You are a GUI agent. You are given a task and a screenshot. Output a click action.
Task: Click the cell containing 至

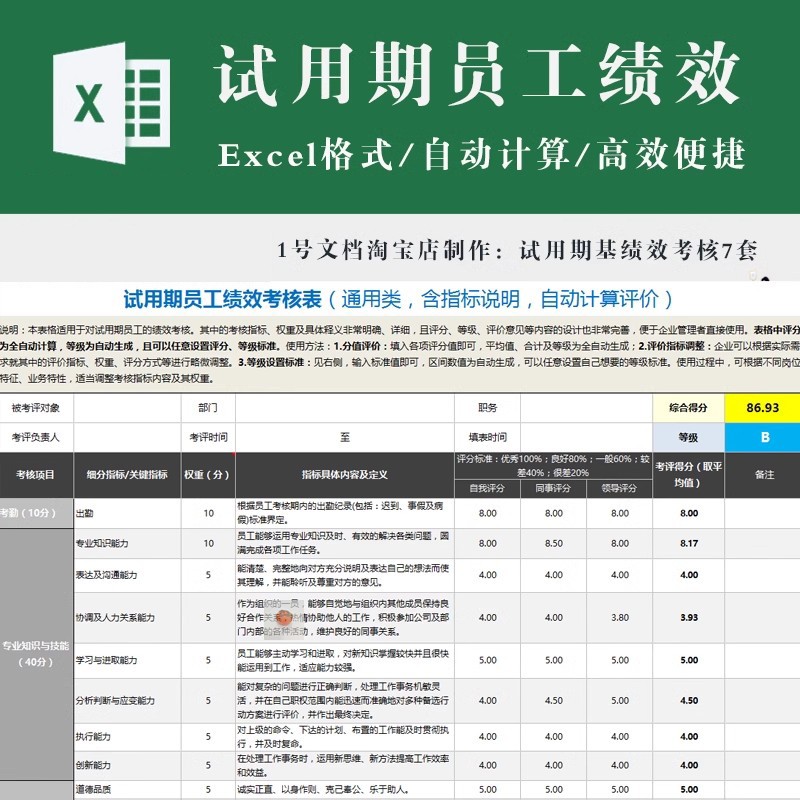tap(345, 437)
